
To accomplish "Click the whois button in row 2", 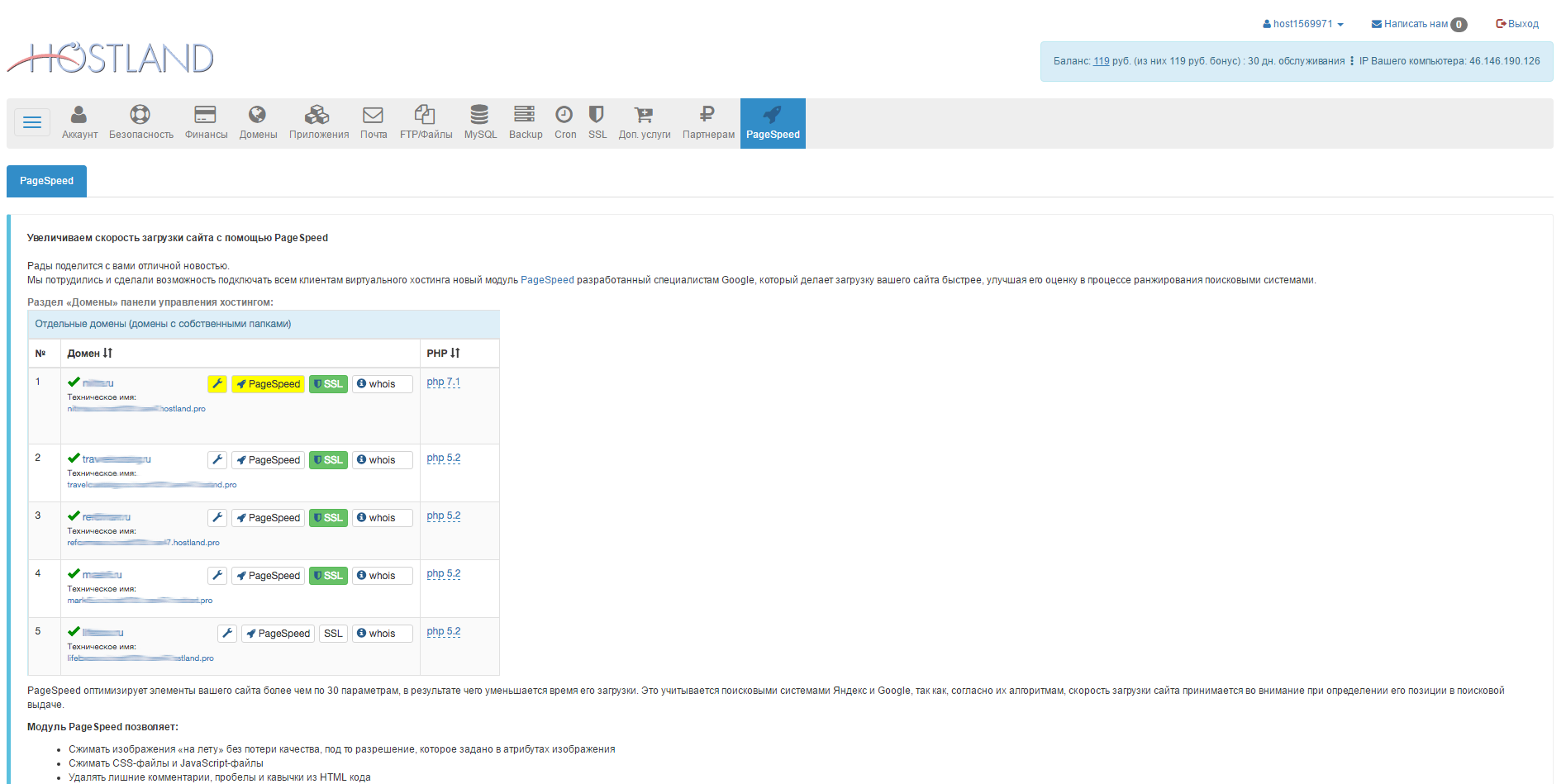I will pos(382,460).
